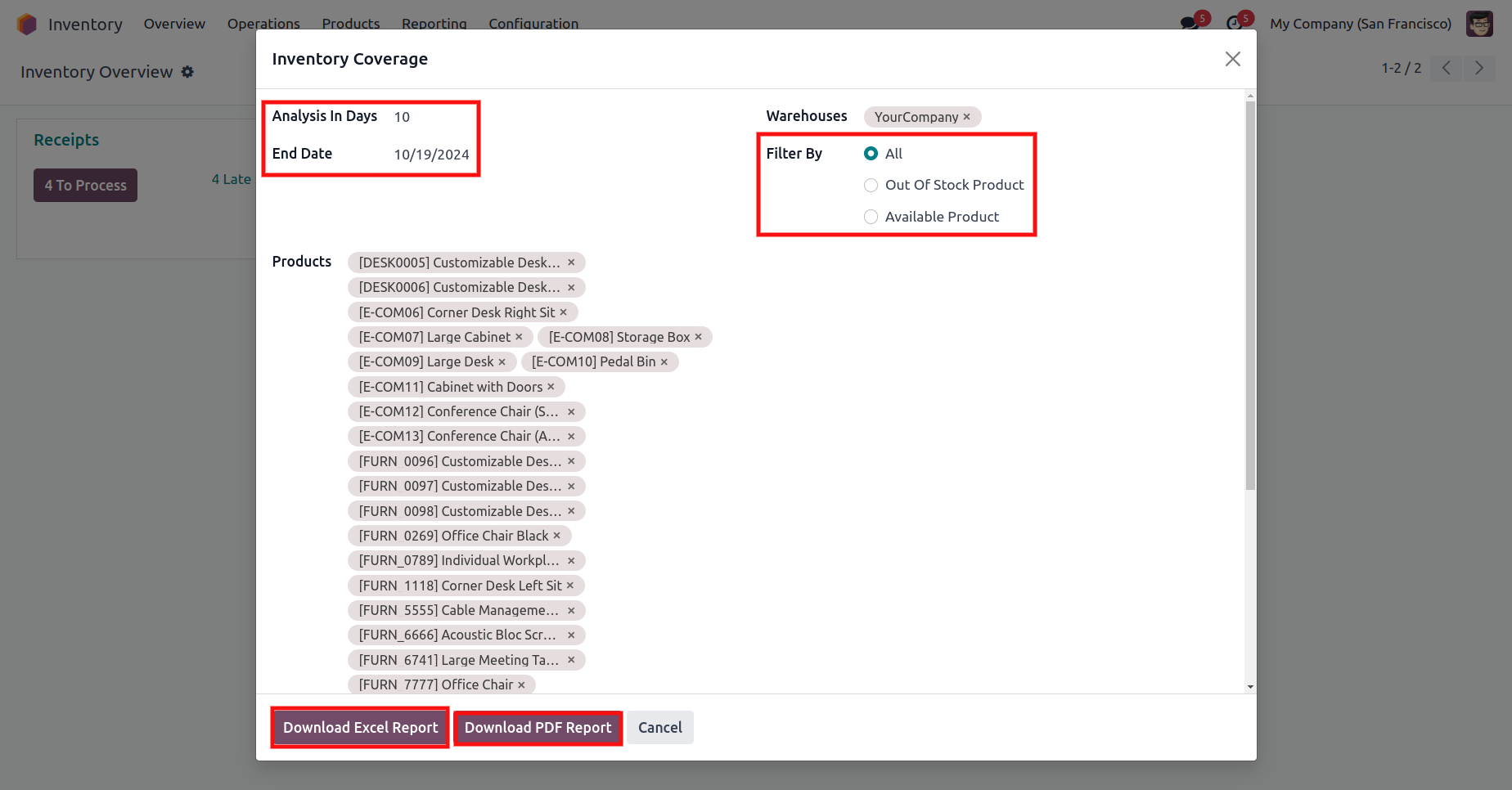Open the Receipts card title
The image size is (1512, 790).
[x=66, y=140]
